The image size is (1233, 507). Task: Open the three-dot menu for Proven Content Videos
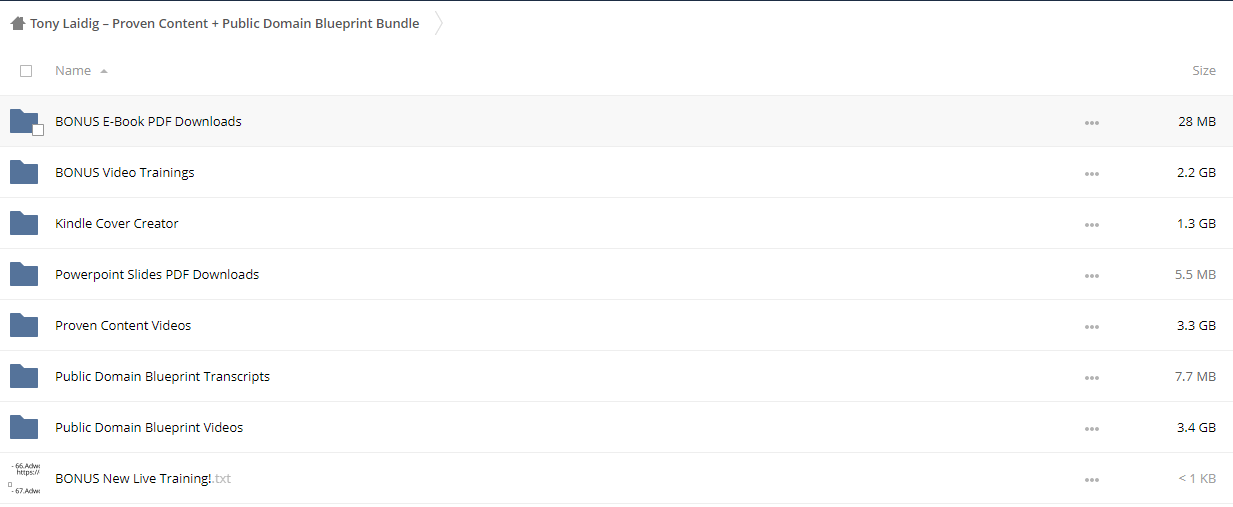point(1091,326)
